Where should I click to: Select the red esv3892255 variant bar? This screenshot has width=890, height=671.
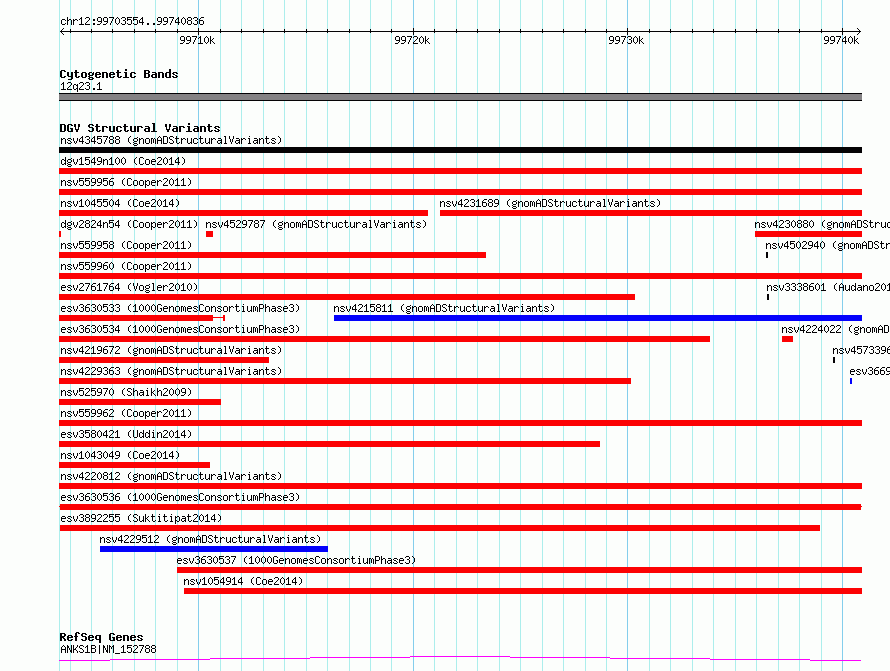coord(439,528)
